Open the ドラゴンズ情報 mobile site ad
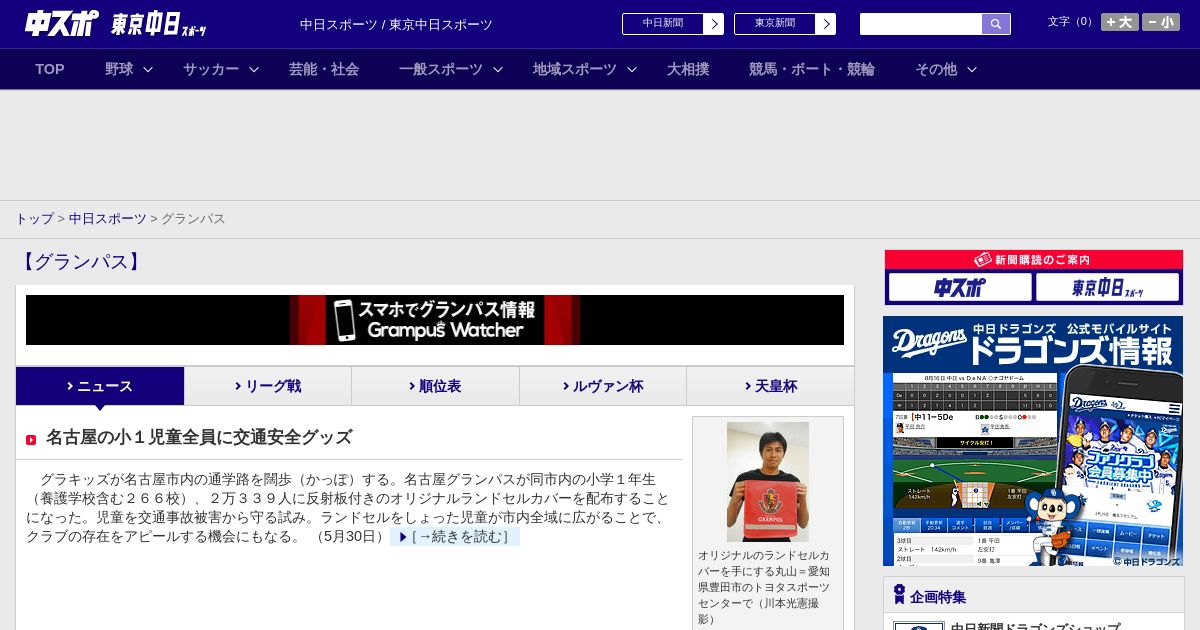This screenshot has width=1200, height=630. point(1033,441)
